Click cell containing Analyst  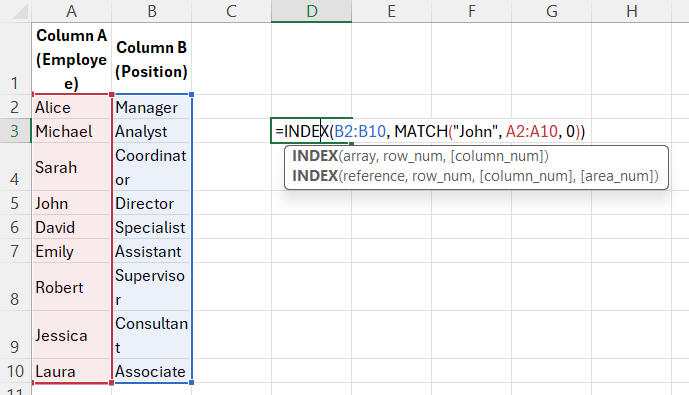pos(152,131)
